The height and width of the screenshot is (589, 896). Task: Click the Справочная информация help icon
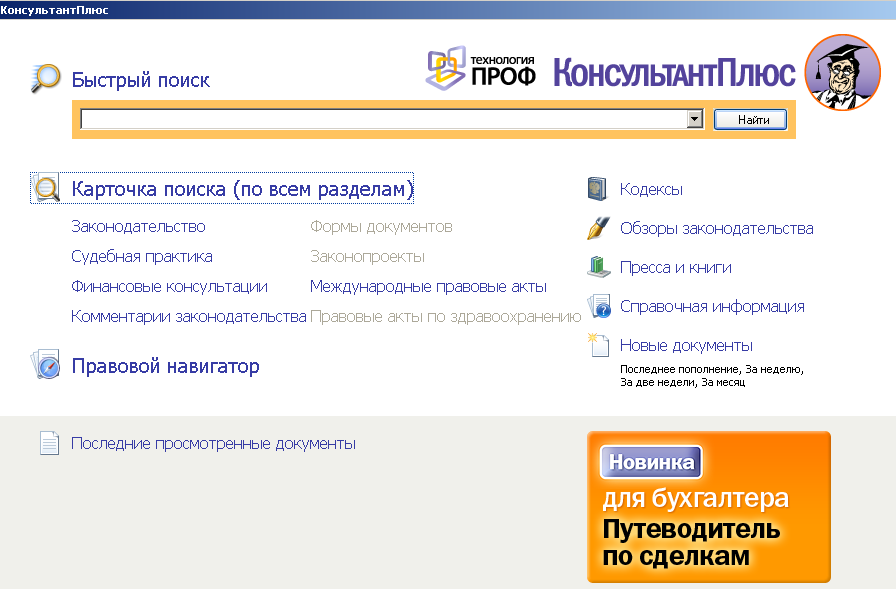599,306
